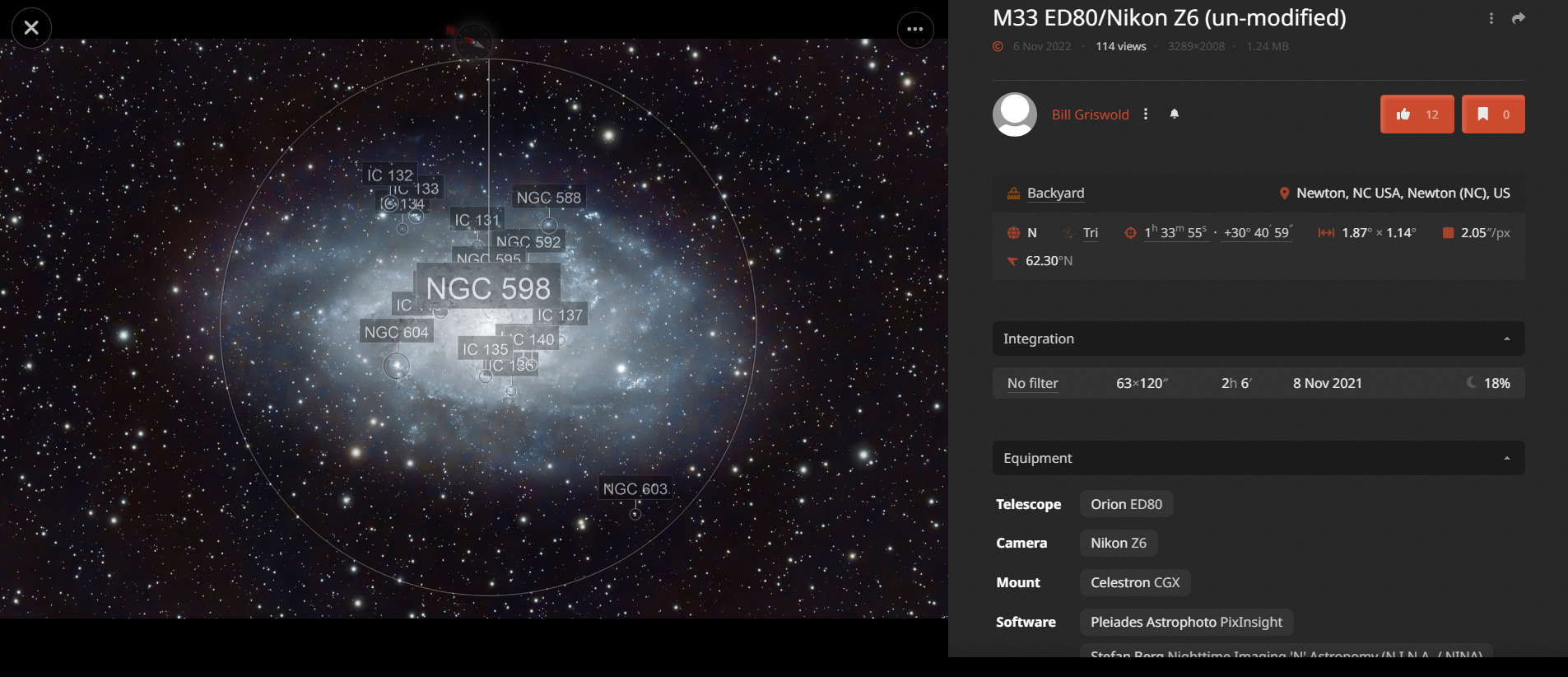
Task: Click the NGC 598 annotation label
Action: (x=488, y=288)
